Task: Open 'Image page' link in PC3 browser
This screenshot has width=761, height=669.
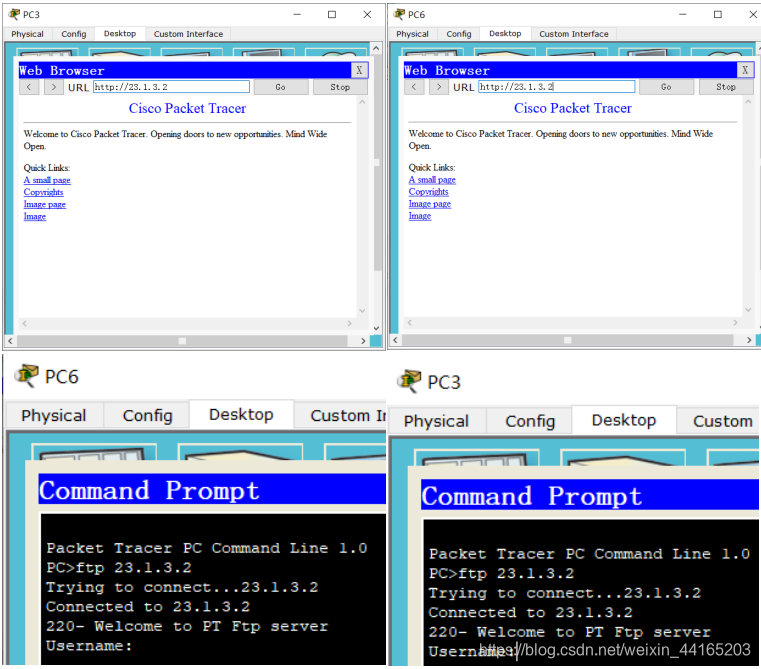Action: click(45, 204)
